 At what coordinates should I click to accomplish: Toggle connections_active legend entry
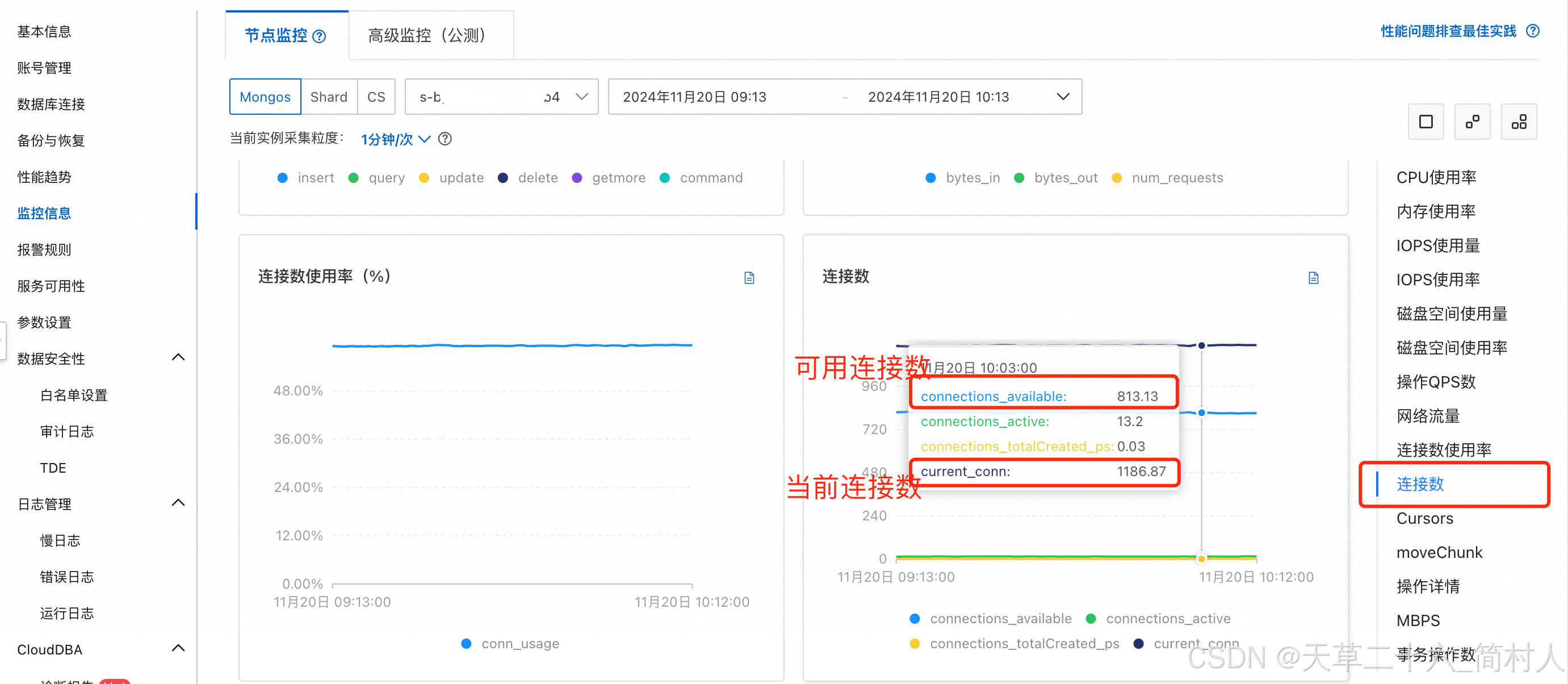pos(1158,619)
